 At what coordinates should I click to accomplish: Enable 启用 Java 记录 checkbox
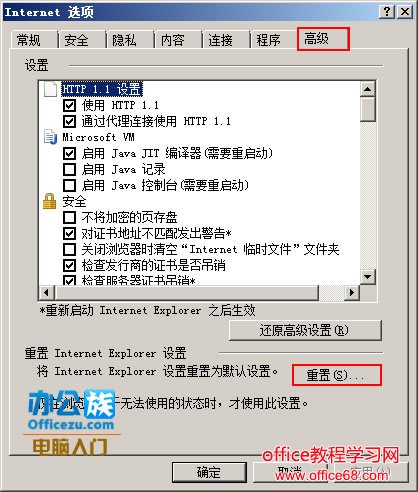pyautogui.click(x=69, y=169)
